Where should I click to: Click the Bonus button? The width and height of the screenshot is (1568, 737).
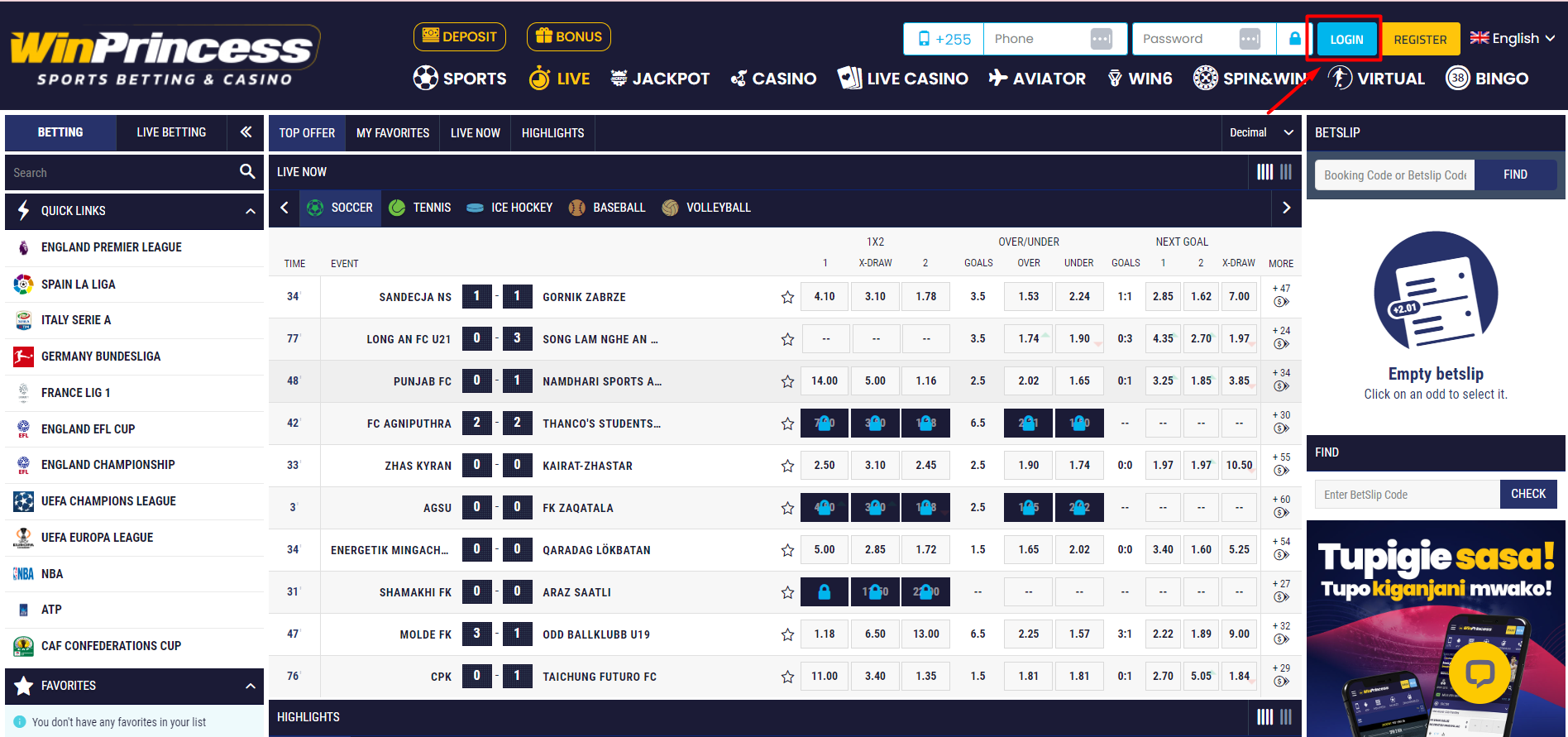click(x=569, y=36)
